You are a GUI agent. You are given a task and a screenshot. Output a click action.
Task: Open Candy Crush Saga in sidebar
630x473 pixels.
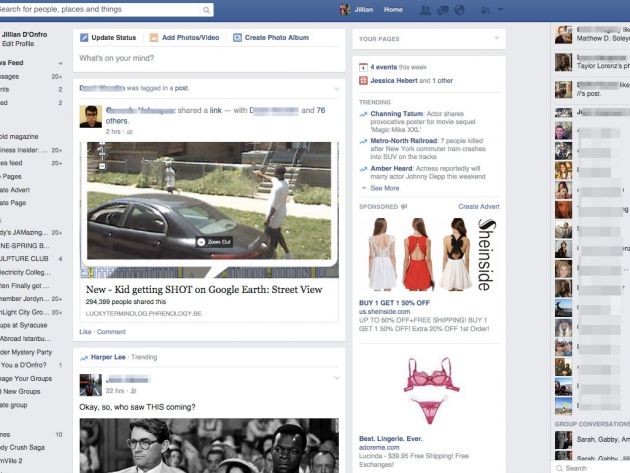click(x=22, y=447)
